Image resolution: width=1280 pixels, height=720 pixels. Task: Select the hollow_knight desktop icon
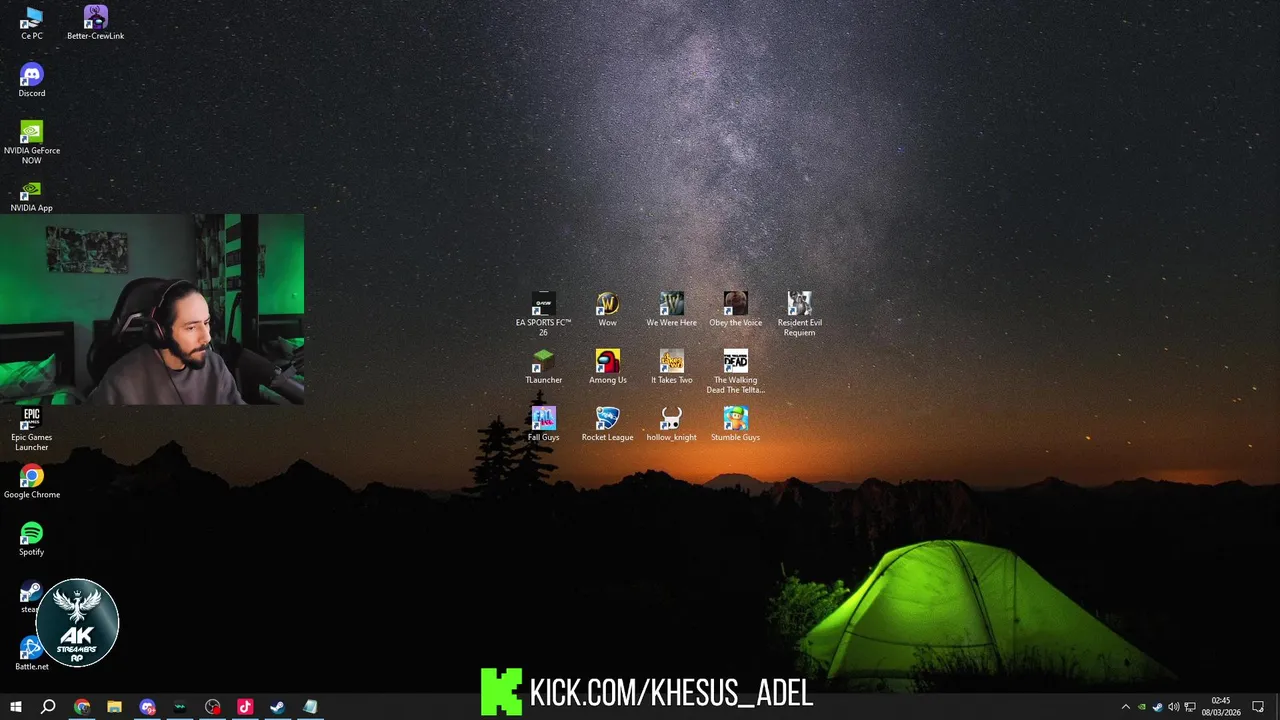[x=671, y=424]
